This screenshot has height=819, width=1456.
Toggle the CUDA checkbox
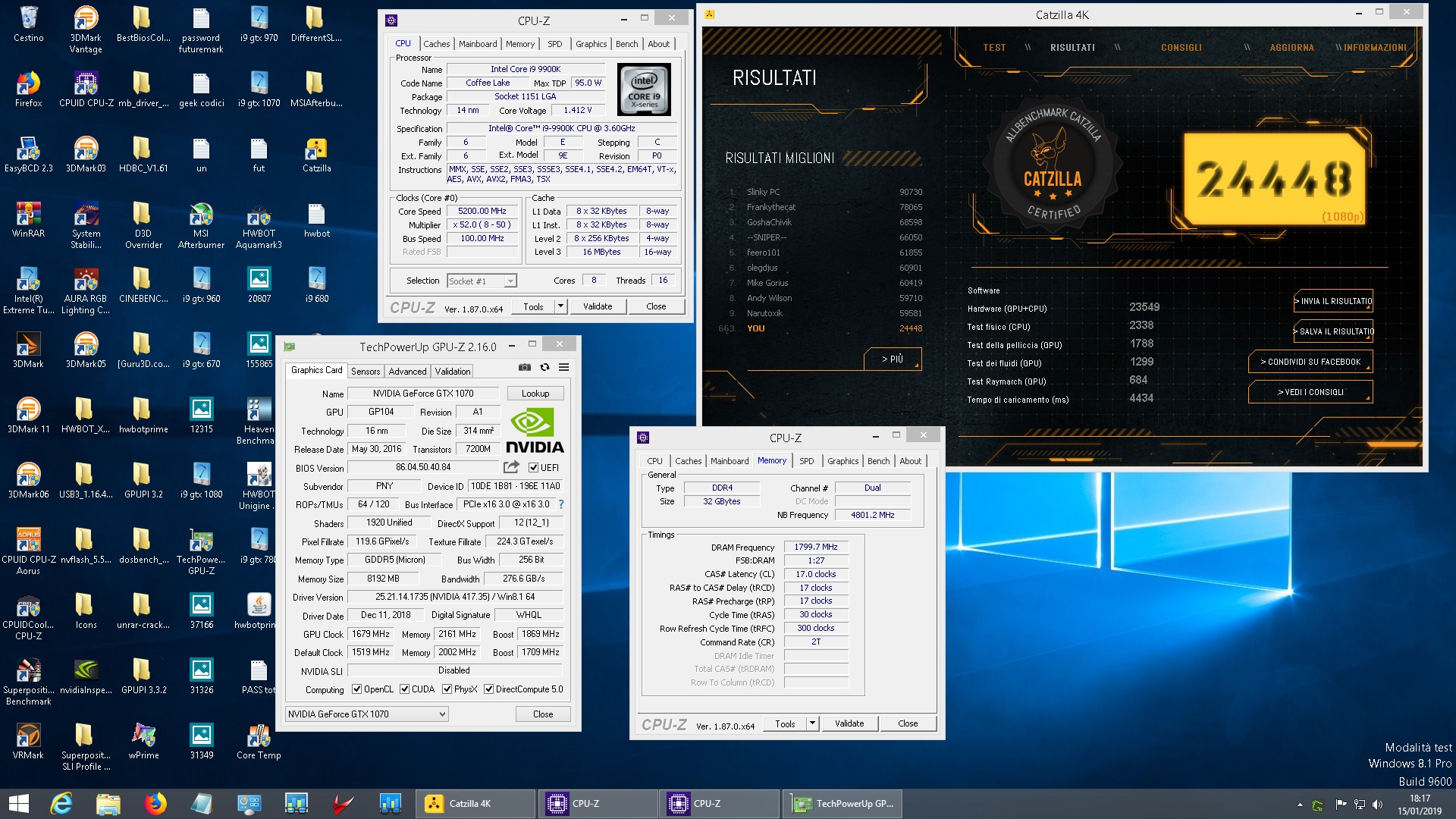(x=404, y=689)
